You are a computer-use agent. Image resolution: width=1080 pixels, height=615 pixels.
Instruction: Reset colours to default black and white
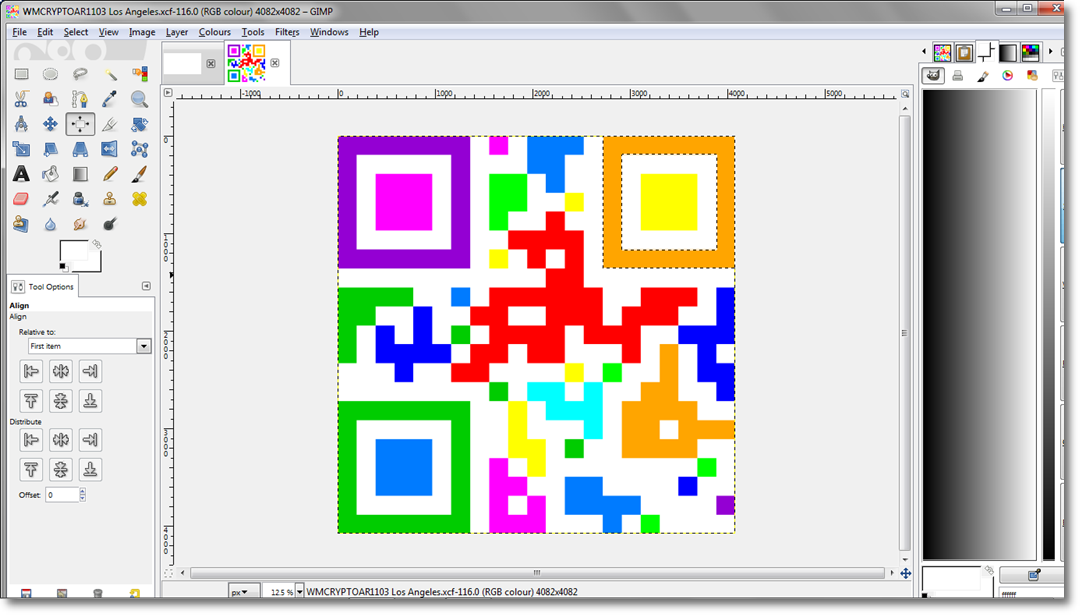point(63,267)
